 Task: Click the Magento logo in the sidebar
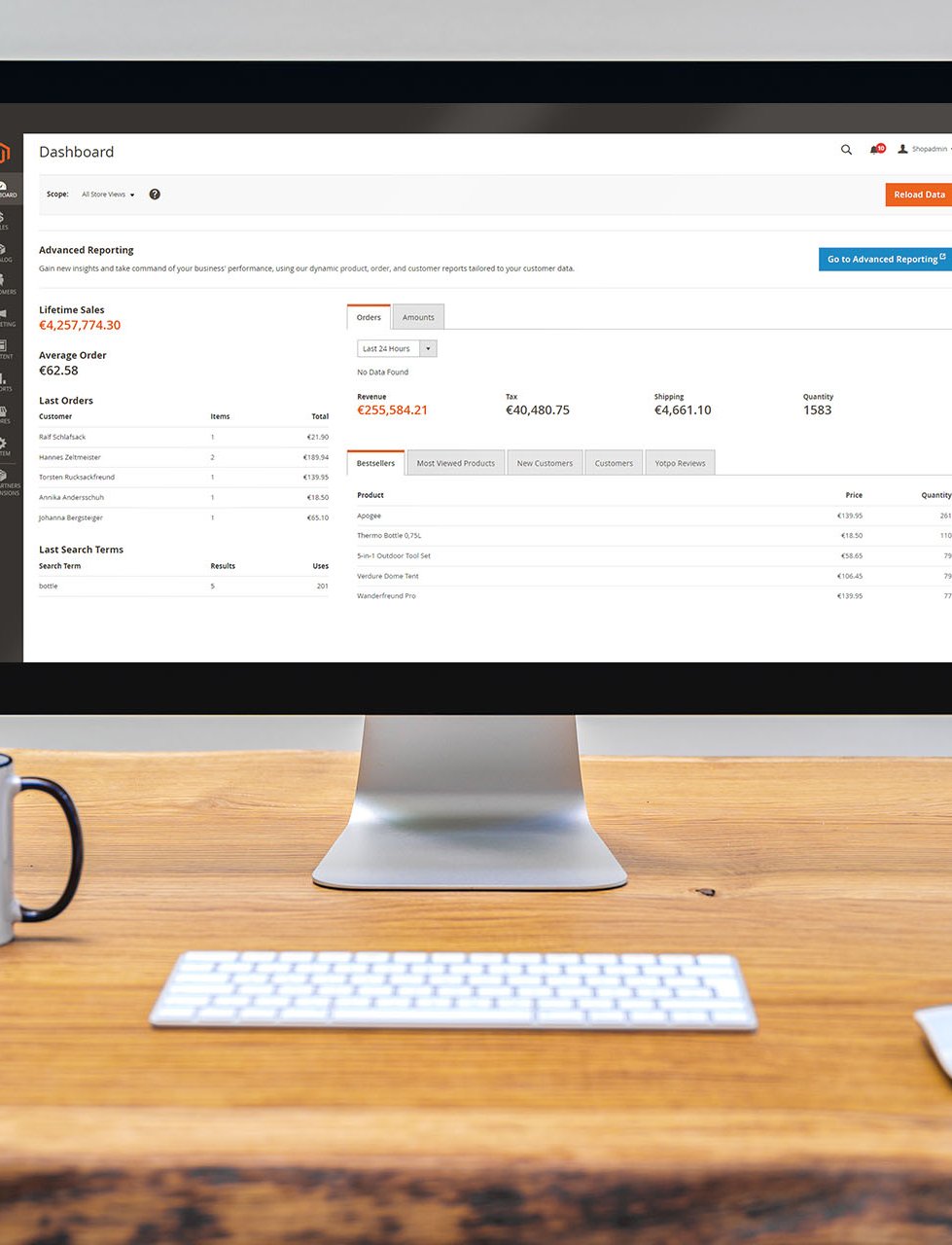point(4,153)
